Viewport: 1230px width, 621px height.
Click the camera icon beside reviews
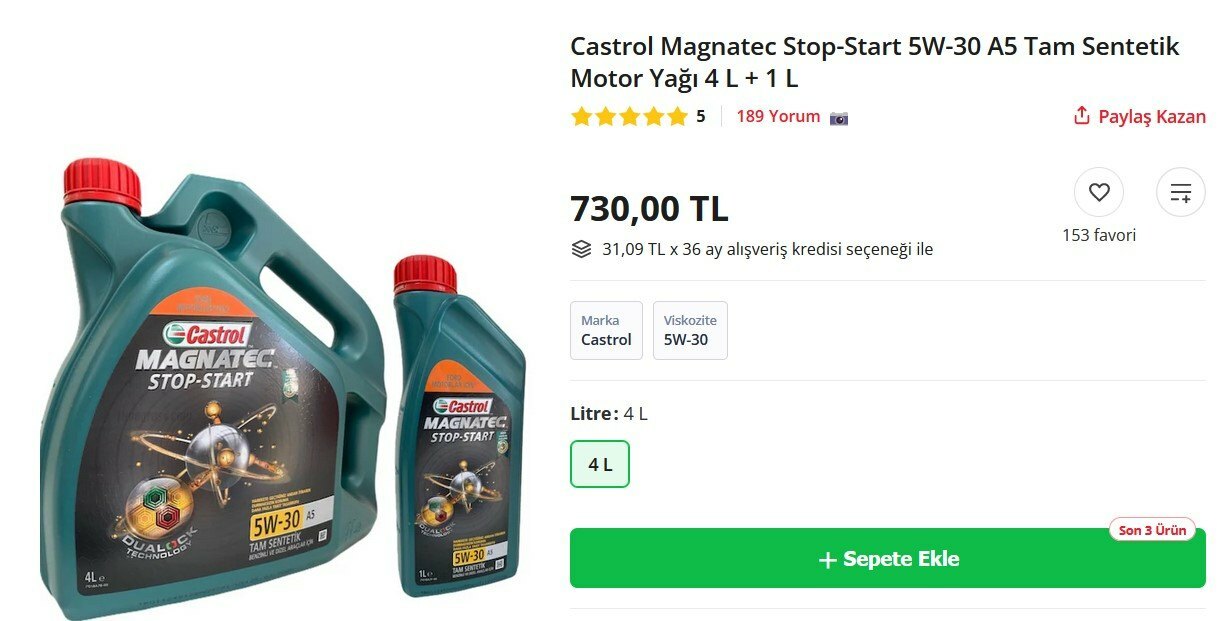pos(839,117)
